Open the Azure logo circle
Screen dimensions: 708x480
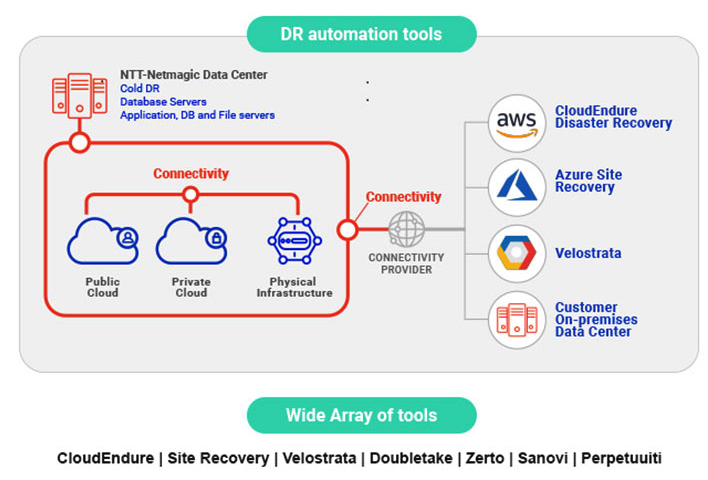(517, 187)
